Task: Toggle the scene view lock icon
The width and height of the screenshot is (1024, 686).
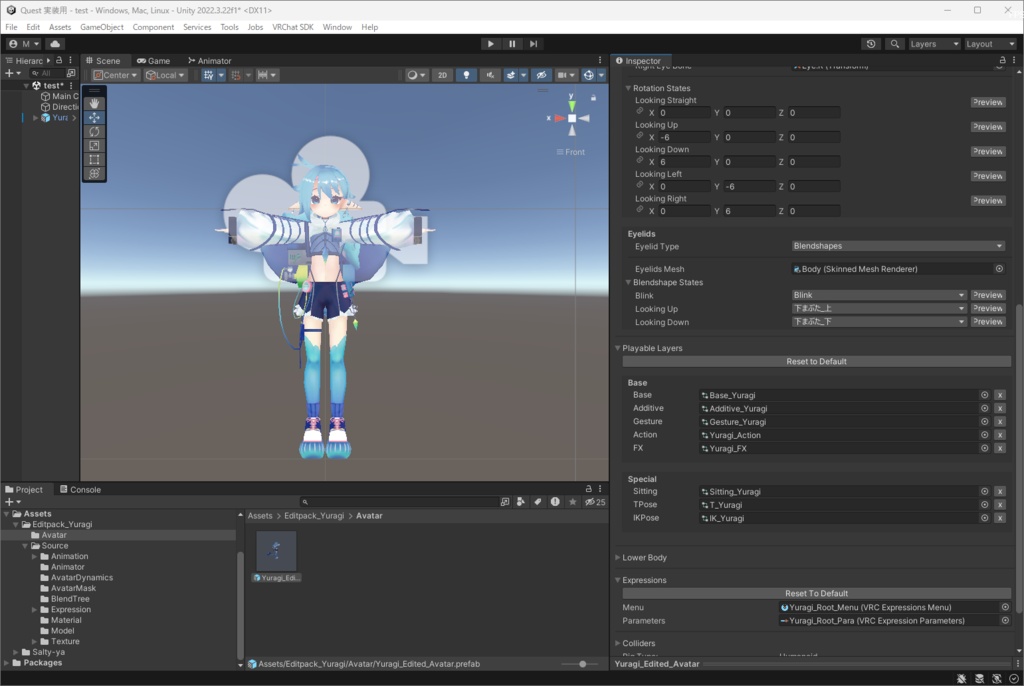Action: [x=593, y=97]
